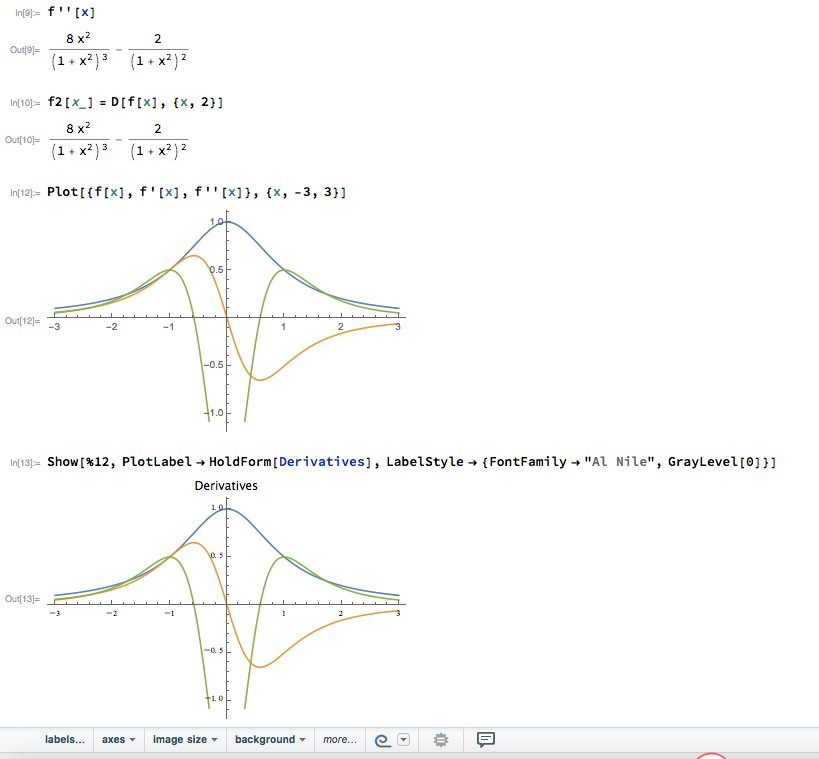Click the swirl icon in suggestions bar
This screenshot has height=759, width=819.
[383, 740]
